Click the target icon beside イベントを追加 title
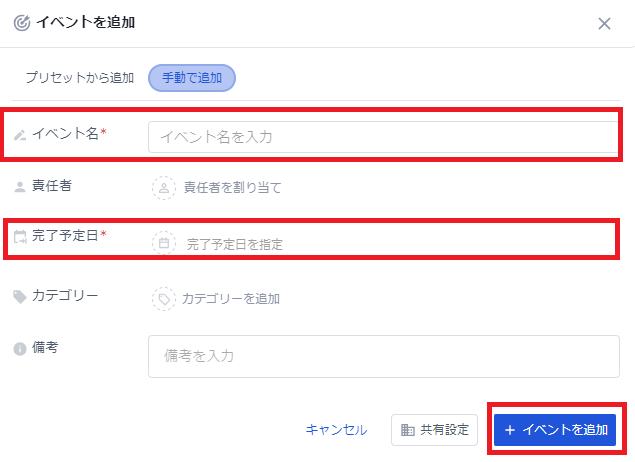 tap(22, 23)
